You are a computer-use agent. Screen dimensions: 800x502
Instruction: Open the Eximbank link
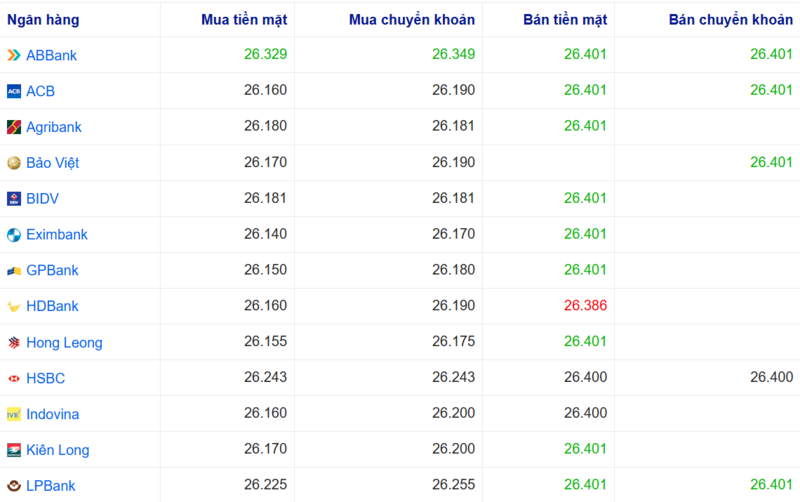(x=57, y=235)
